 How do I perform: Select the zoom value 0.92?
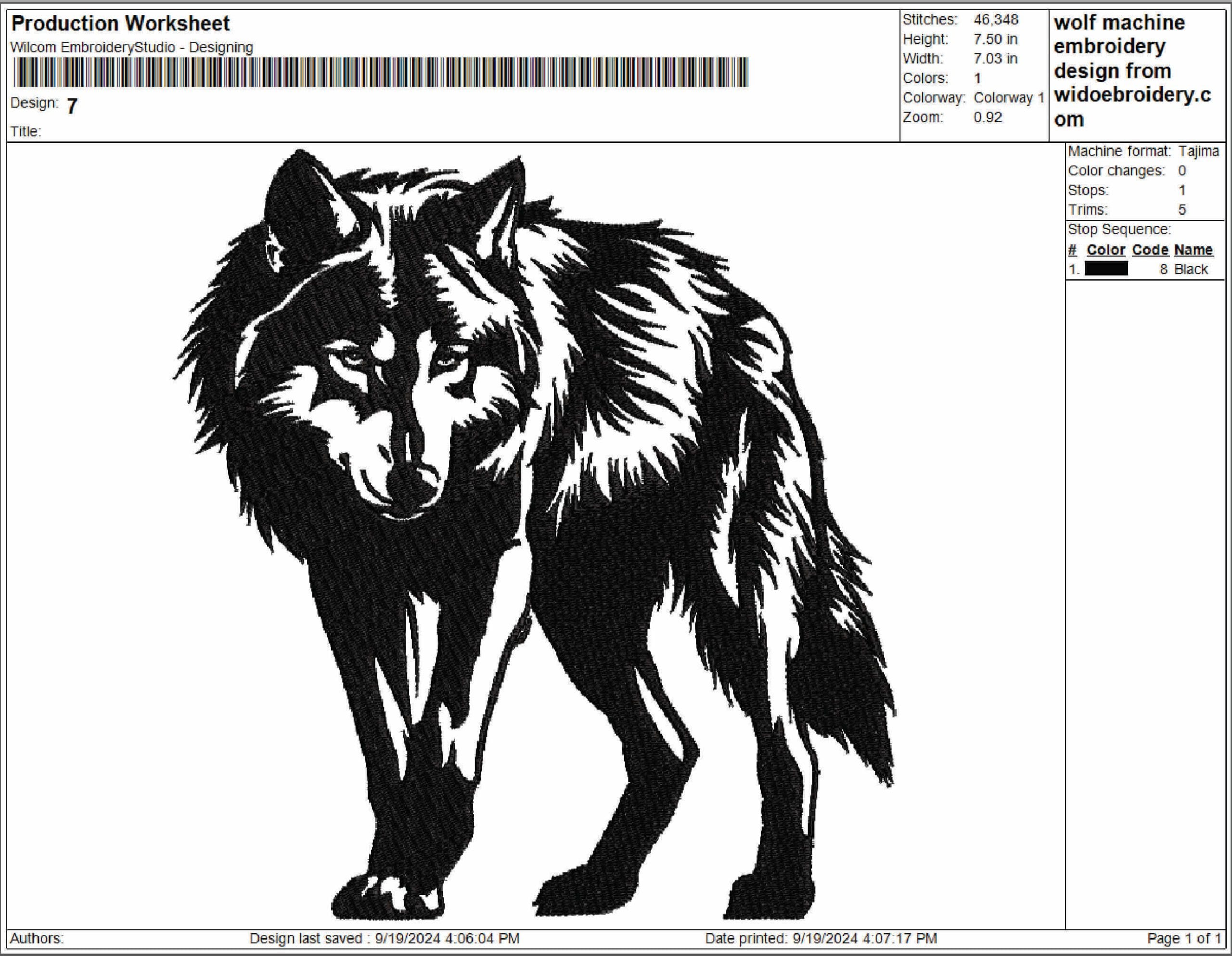point(988,117)
